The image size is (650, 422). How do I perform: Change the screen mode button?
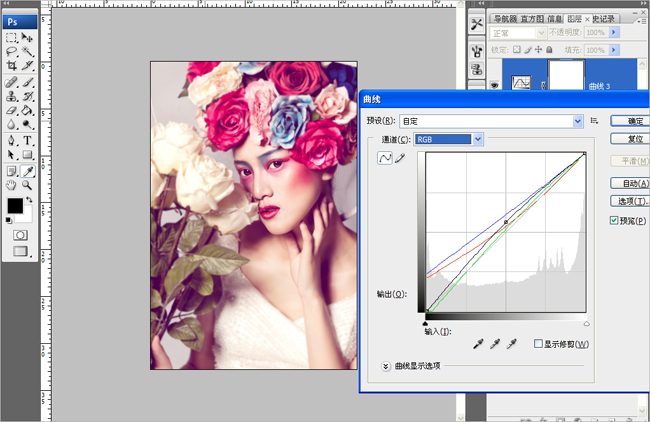(x=20, y=251)
